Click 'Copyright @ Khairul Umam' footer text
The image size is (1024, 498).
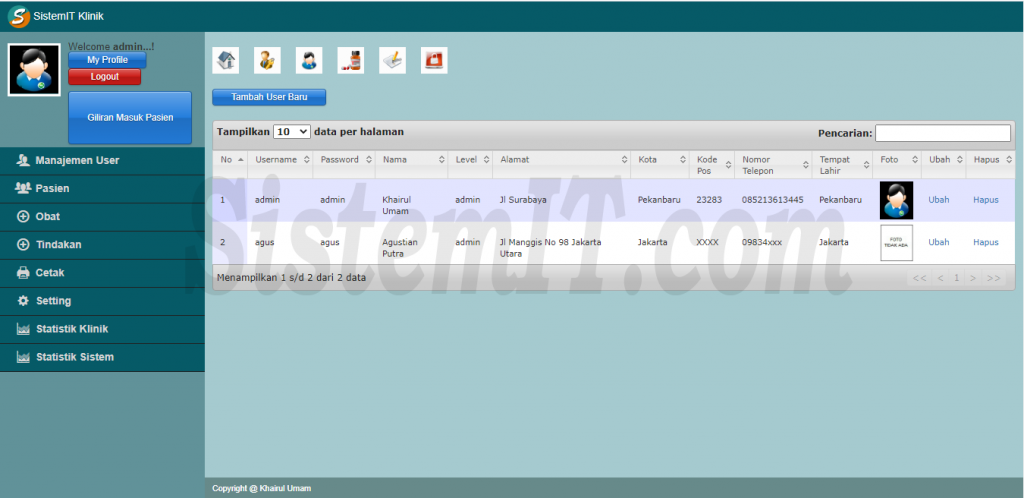(x=261, y=488)
